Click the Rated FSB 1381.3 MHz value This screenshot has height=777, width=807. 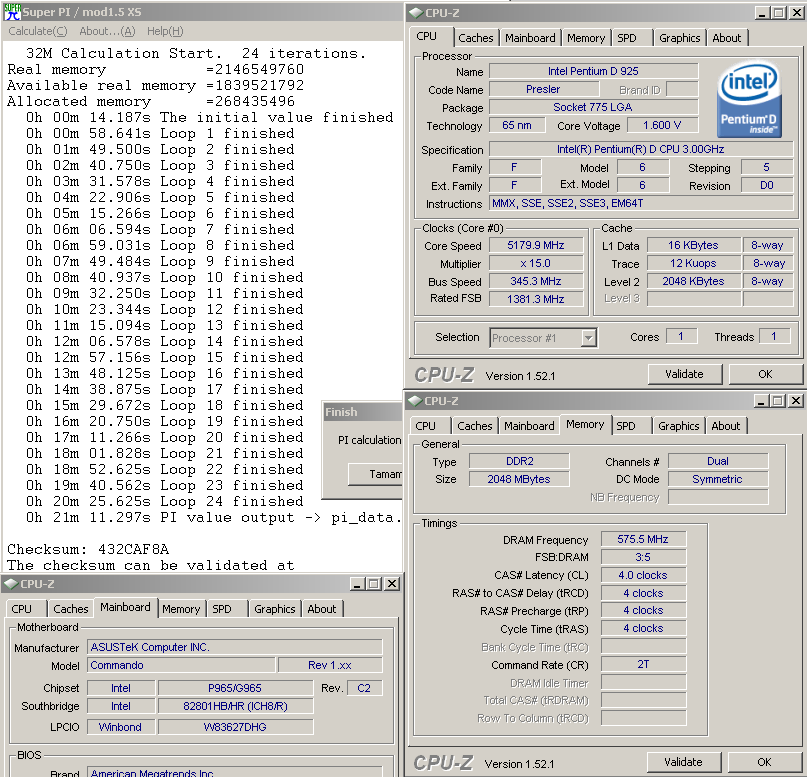(x=536, y=299)
